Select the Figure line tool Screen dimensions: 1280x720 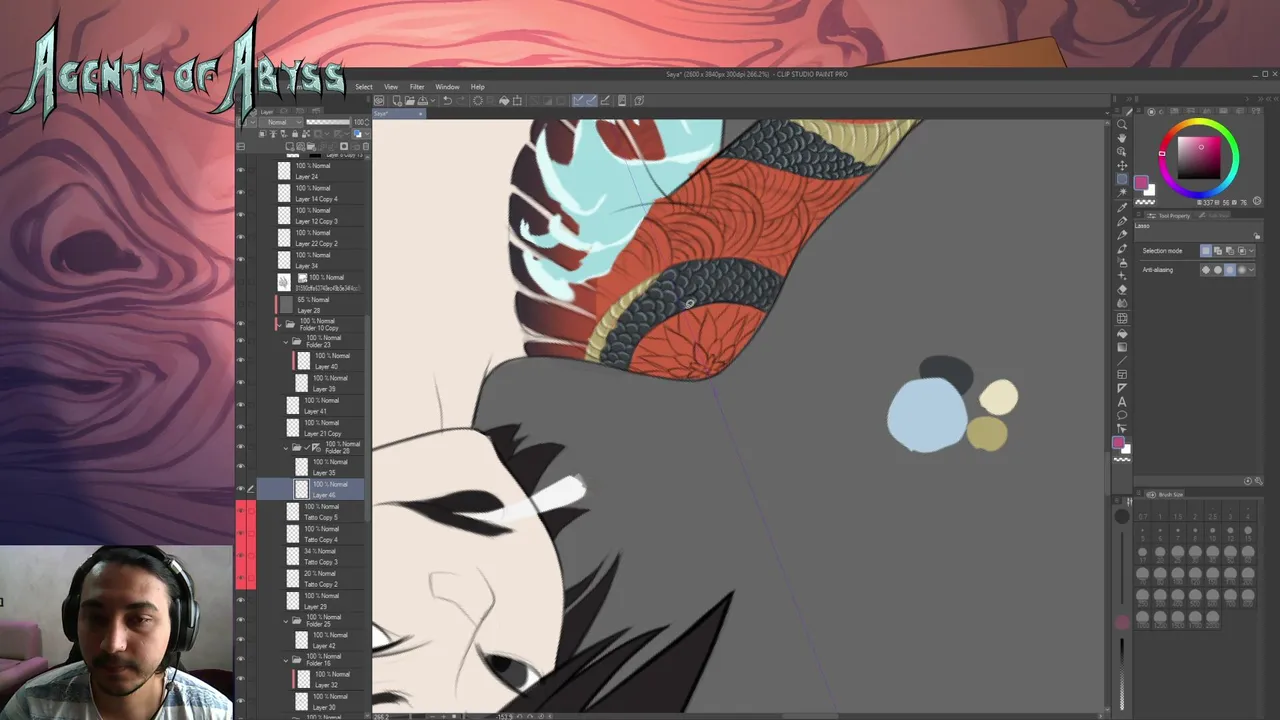[x=1122, y=360]
